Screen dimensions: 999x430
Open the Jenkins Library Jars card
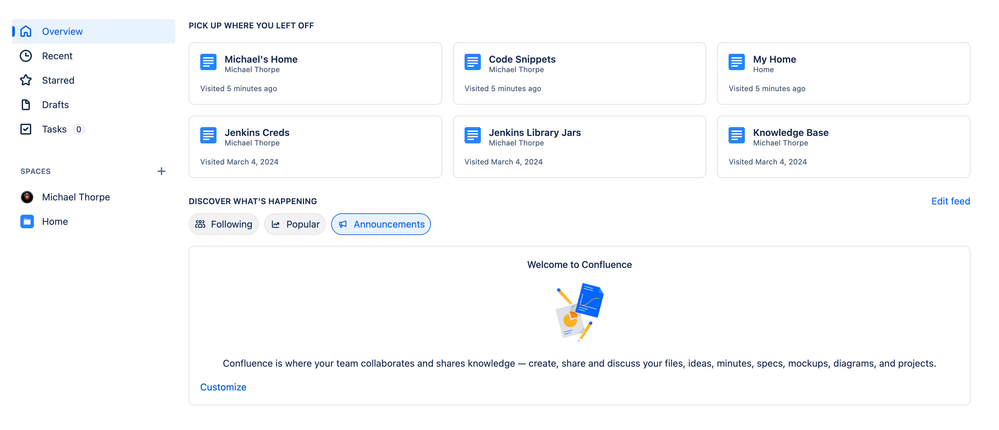click(x=579, y=147)
